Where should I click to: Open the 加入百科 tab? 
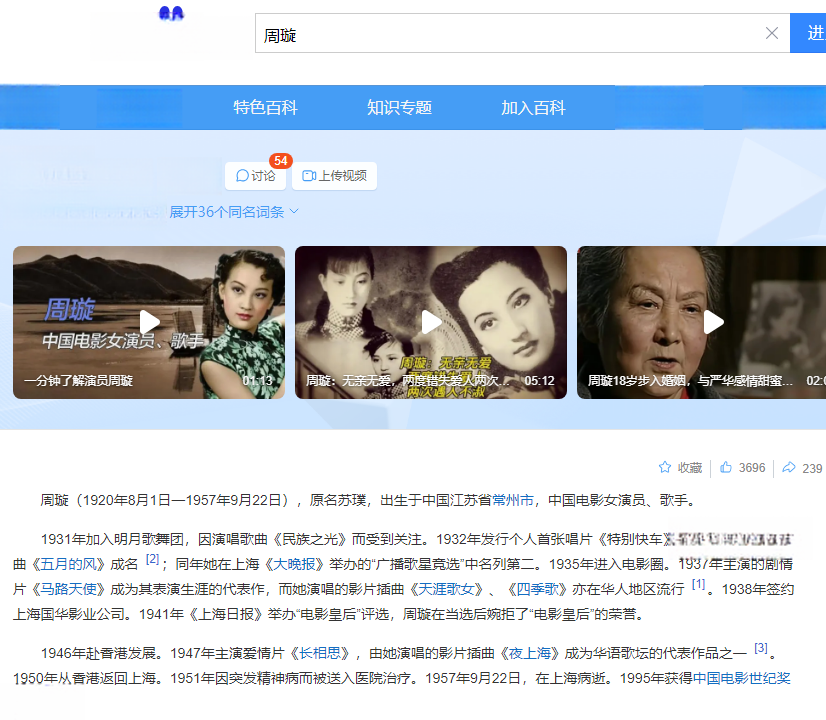533,107
